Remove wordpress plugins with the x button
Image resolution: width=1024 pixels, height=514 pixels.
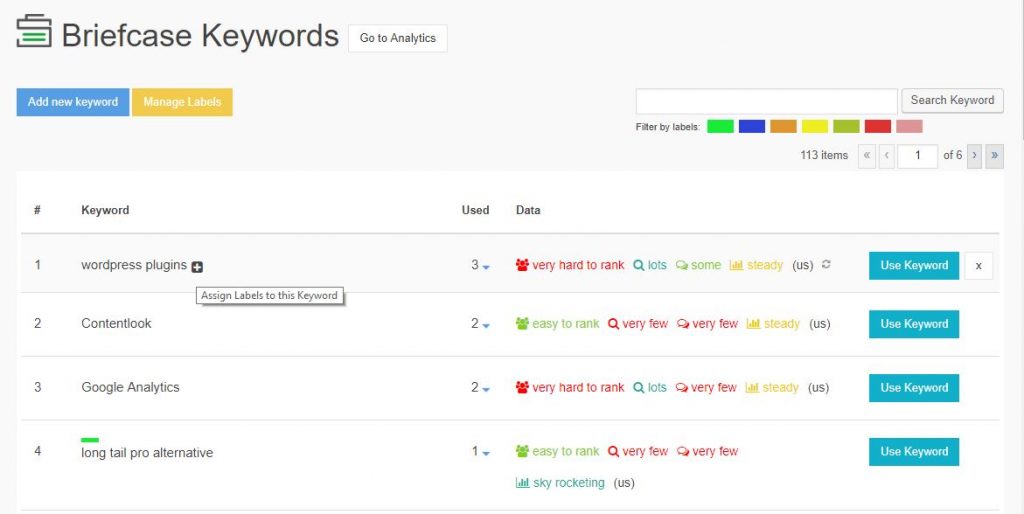click(x=978, y=266)
